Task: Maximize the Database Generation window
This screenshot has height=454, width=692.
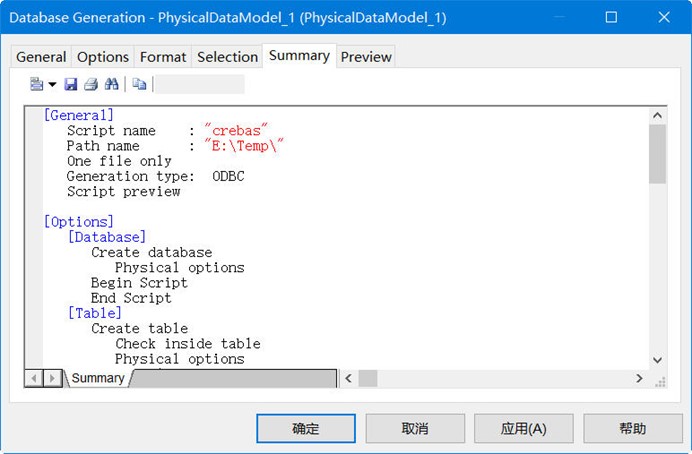Action: click(x=611, y=17)
